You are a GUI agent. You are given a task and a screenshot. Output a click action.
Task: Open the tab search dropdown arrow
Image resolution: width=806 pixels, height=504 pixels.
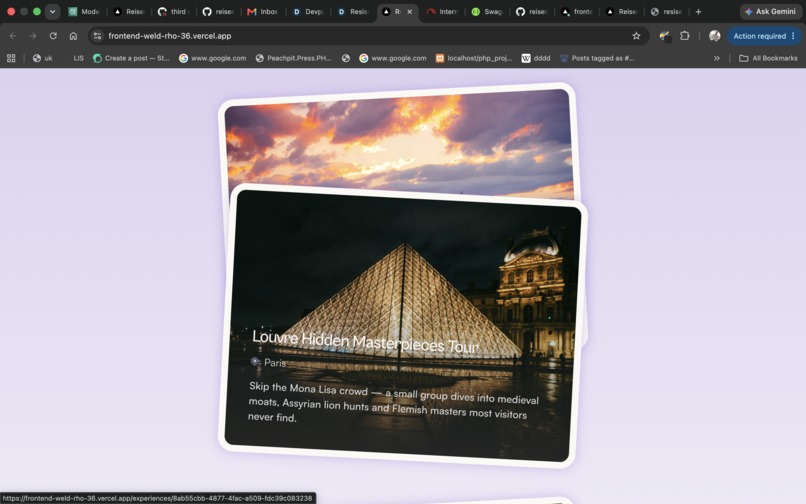click(52, 11)
